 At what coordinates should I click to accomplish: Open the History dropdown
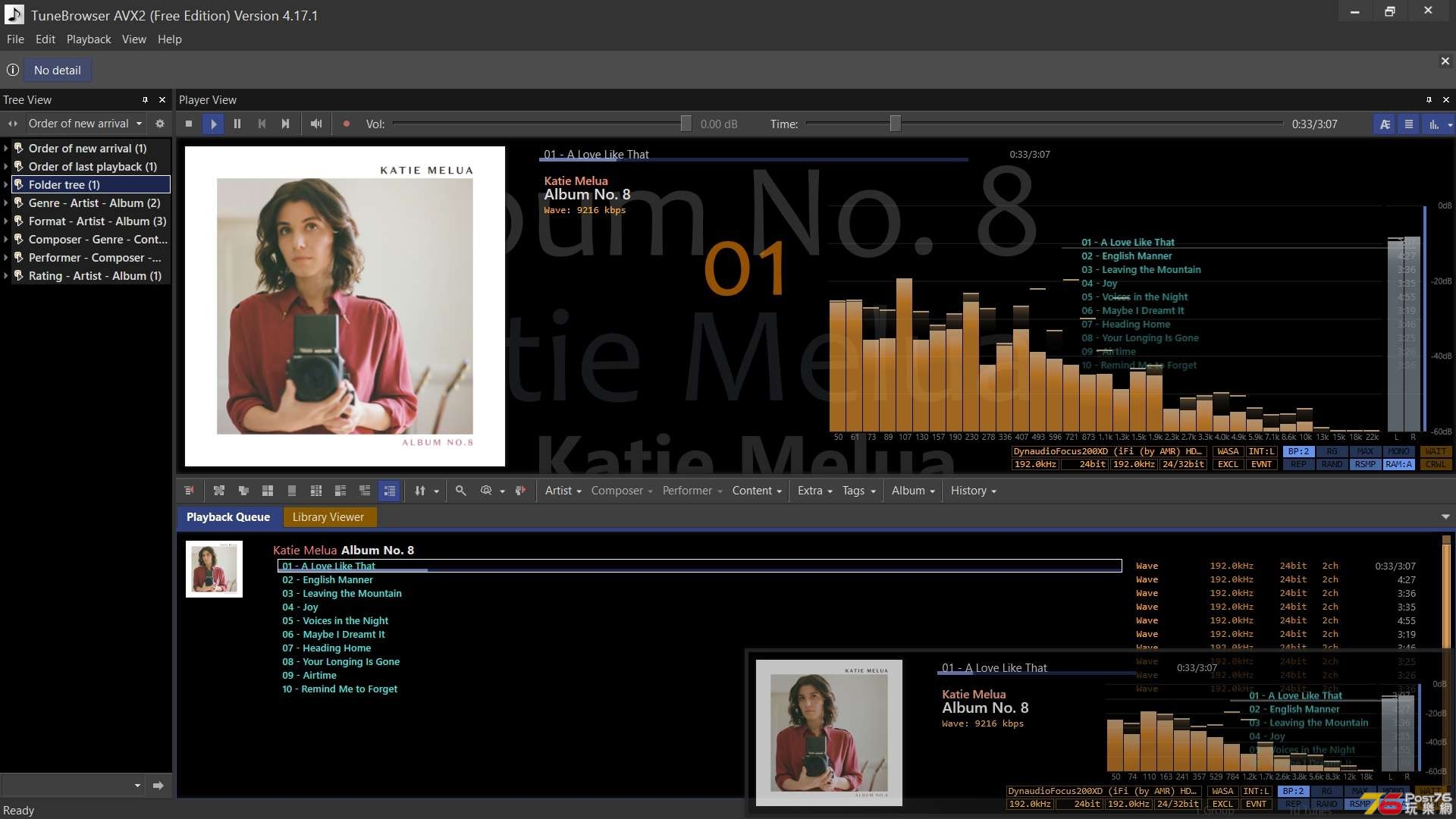coord(973,491)
